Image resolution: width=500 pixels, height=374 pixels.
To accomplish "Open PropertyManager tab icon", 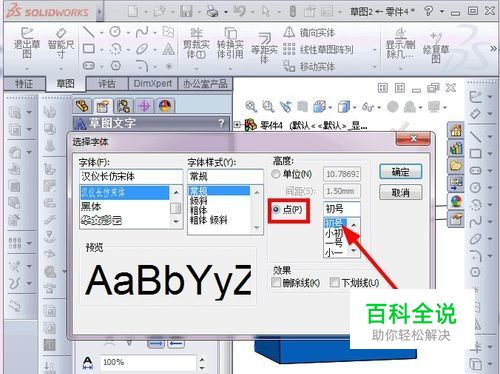I will tap(103, 106).
